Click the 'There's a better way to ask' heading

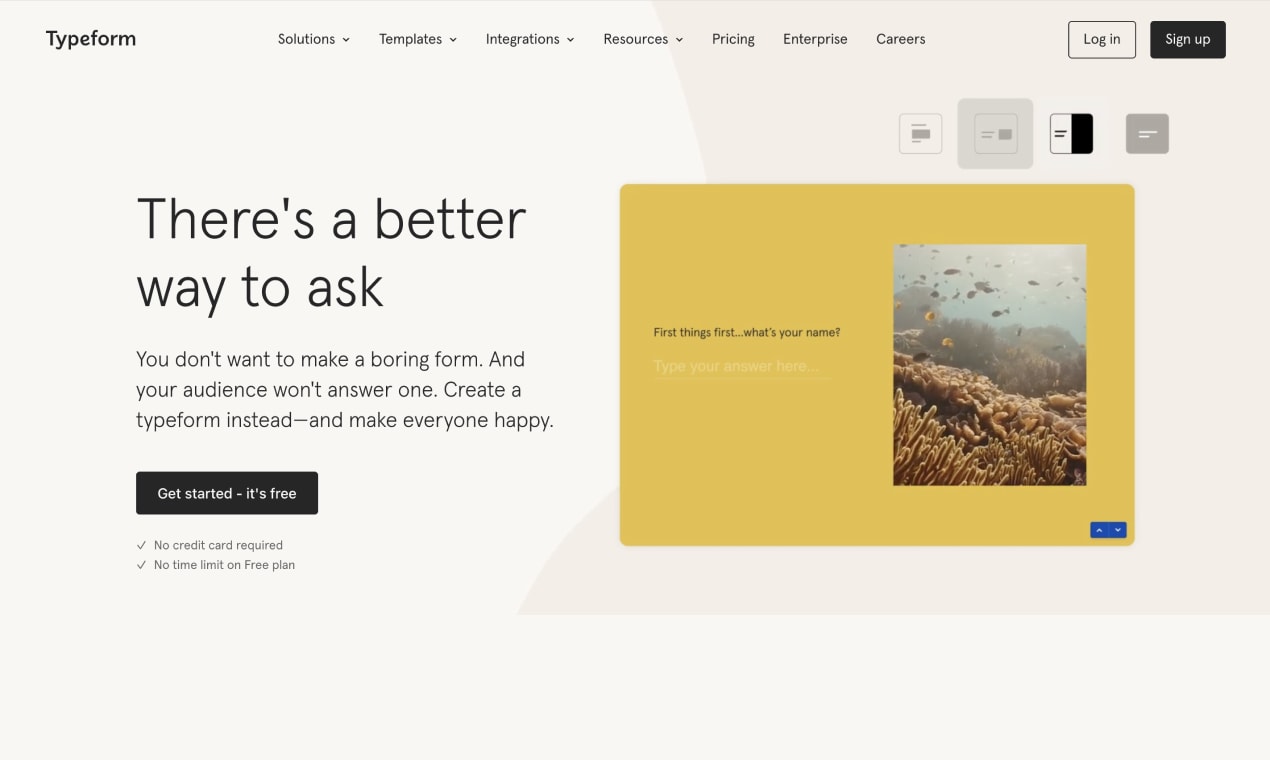331,253
